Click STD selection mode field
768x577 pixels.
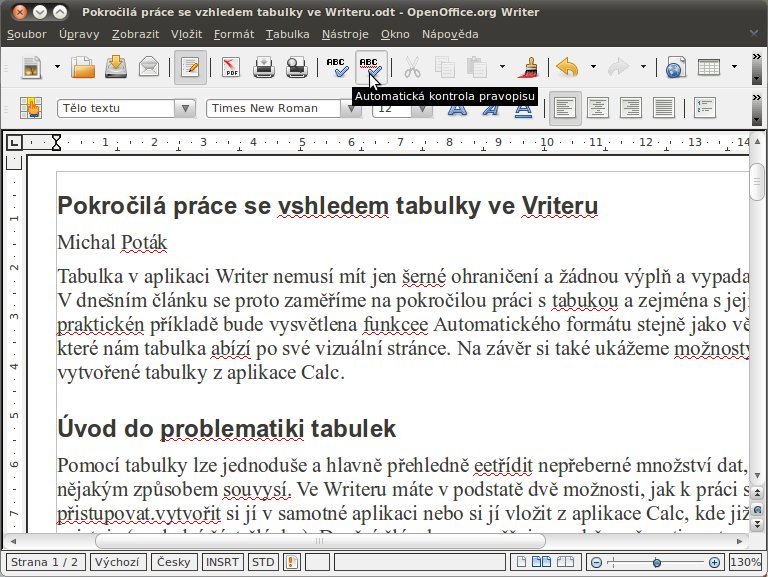(263, 562)
